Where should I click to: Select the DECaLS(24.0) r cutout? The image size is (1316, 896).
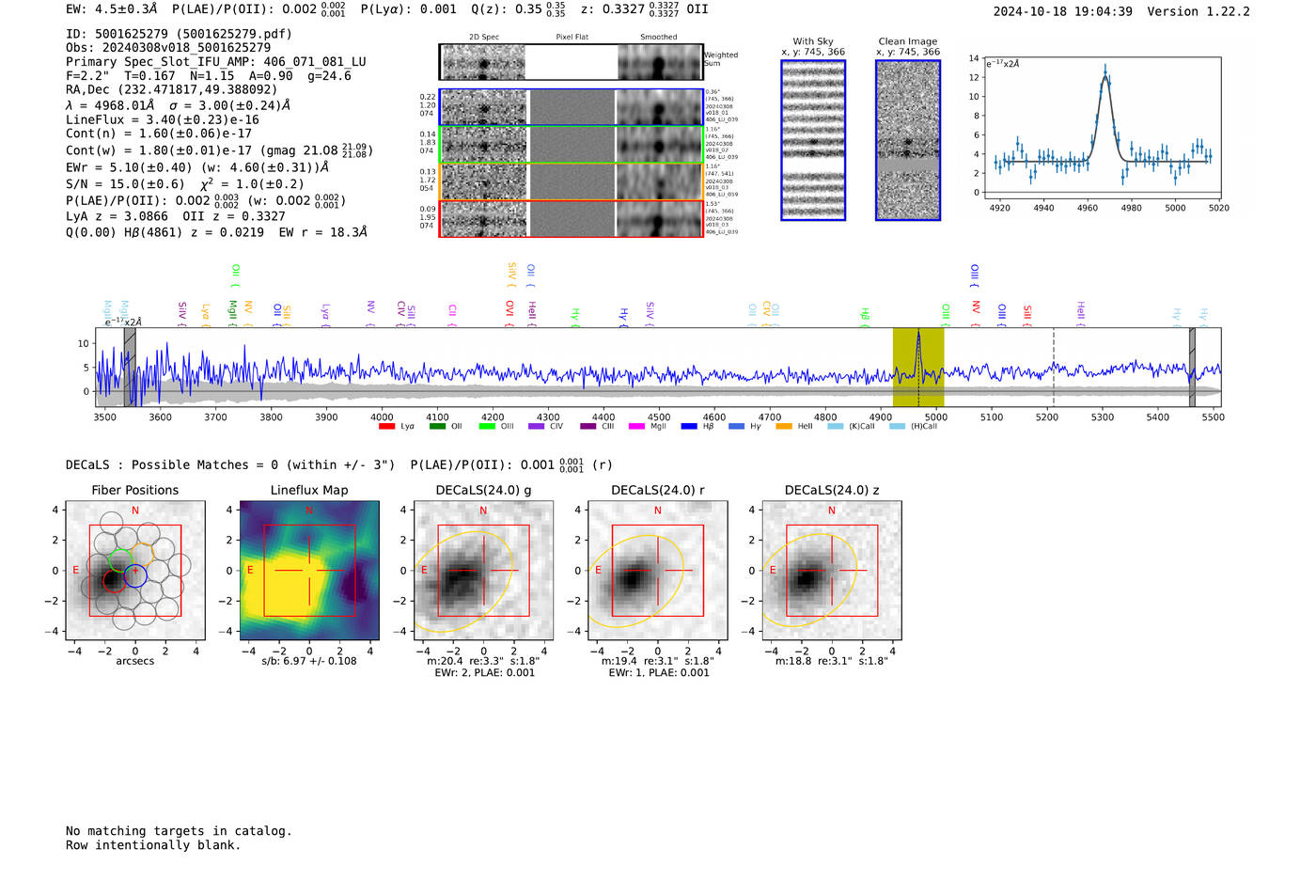[657, 571]
